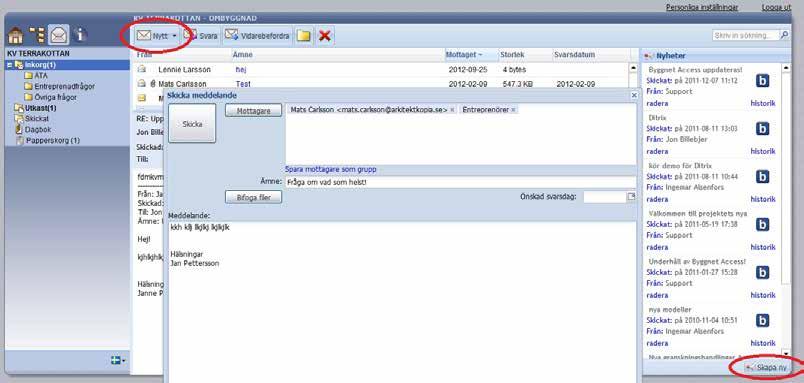804x383 pixels.
Task: Click the large Skicka send button
Action: (192, 124)
